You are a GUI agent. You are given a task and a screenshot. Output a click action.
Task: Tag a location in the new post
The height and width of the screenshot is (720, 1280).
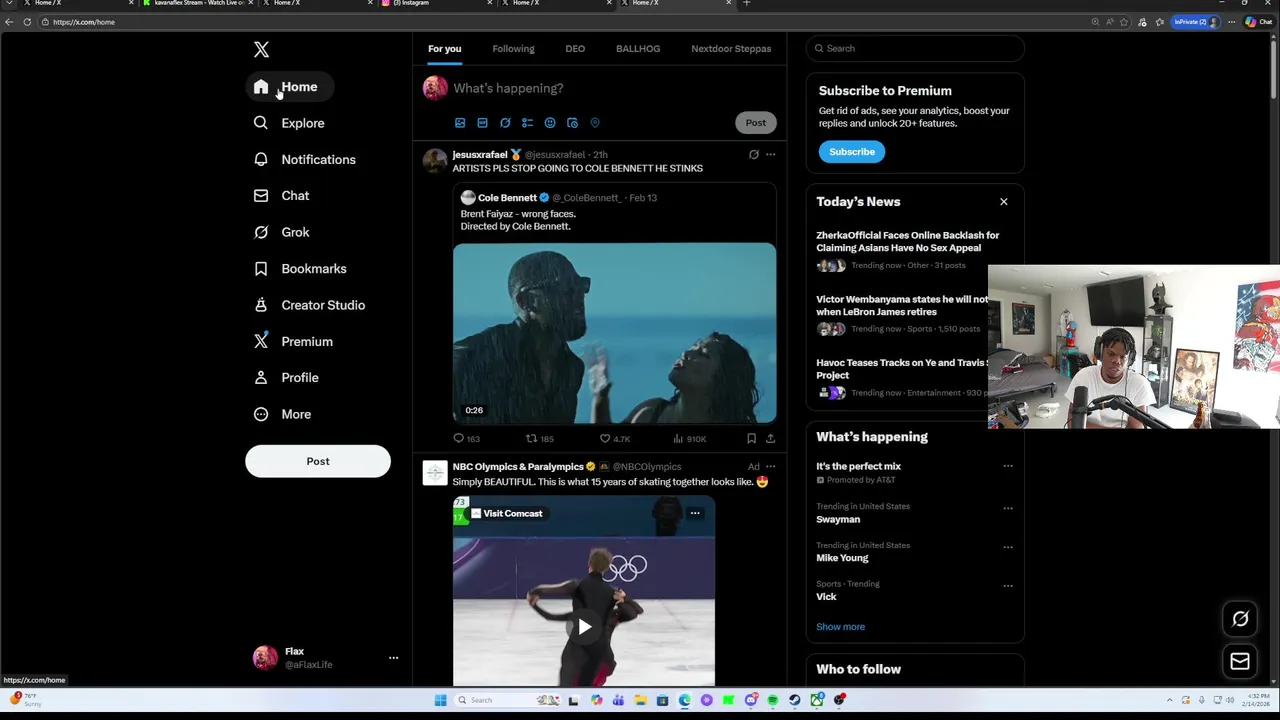595,123
